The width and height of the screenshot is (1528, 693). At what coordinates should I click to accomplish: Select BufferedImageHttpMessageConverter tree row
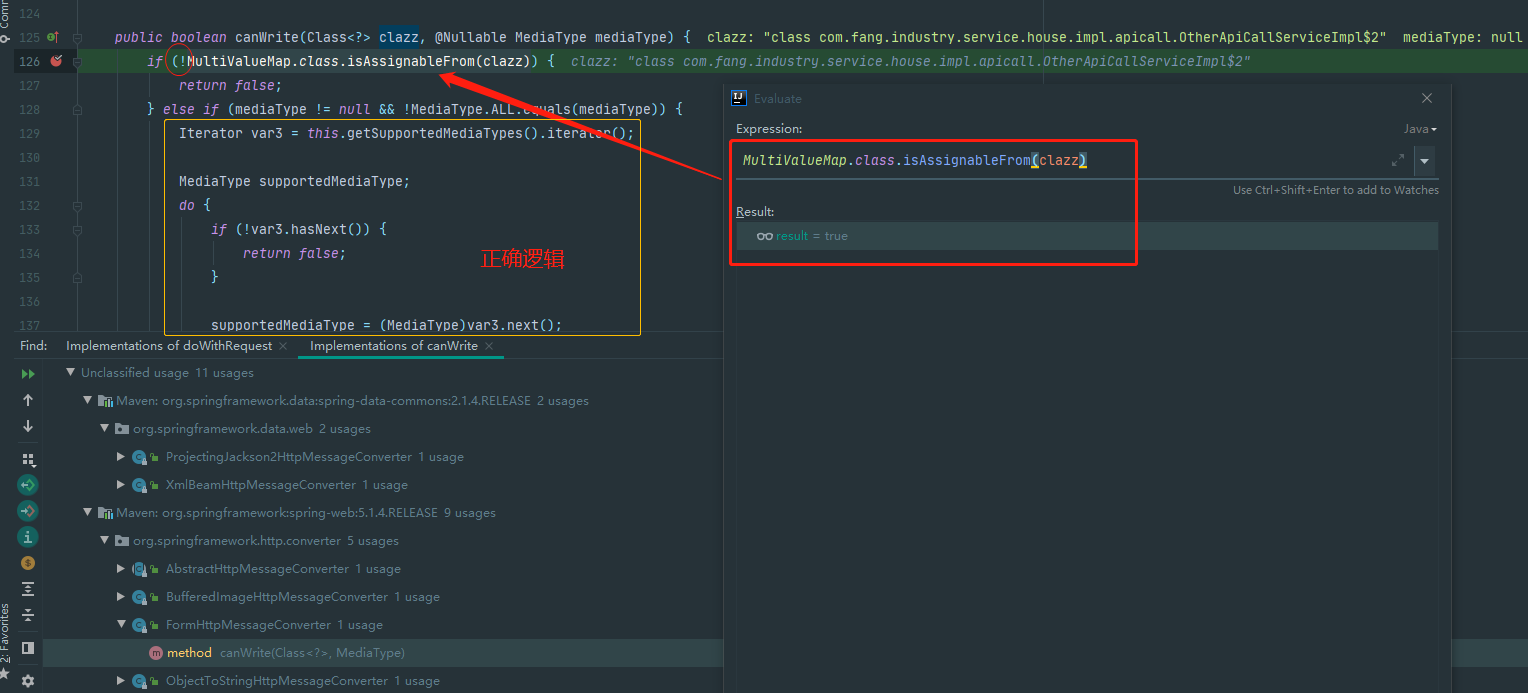383,597
